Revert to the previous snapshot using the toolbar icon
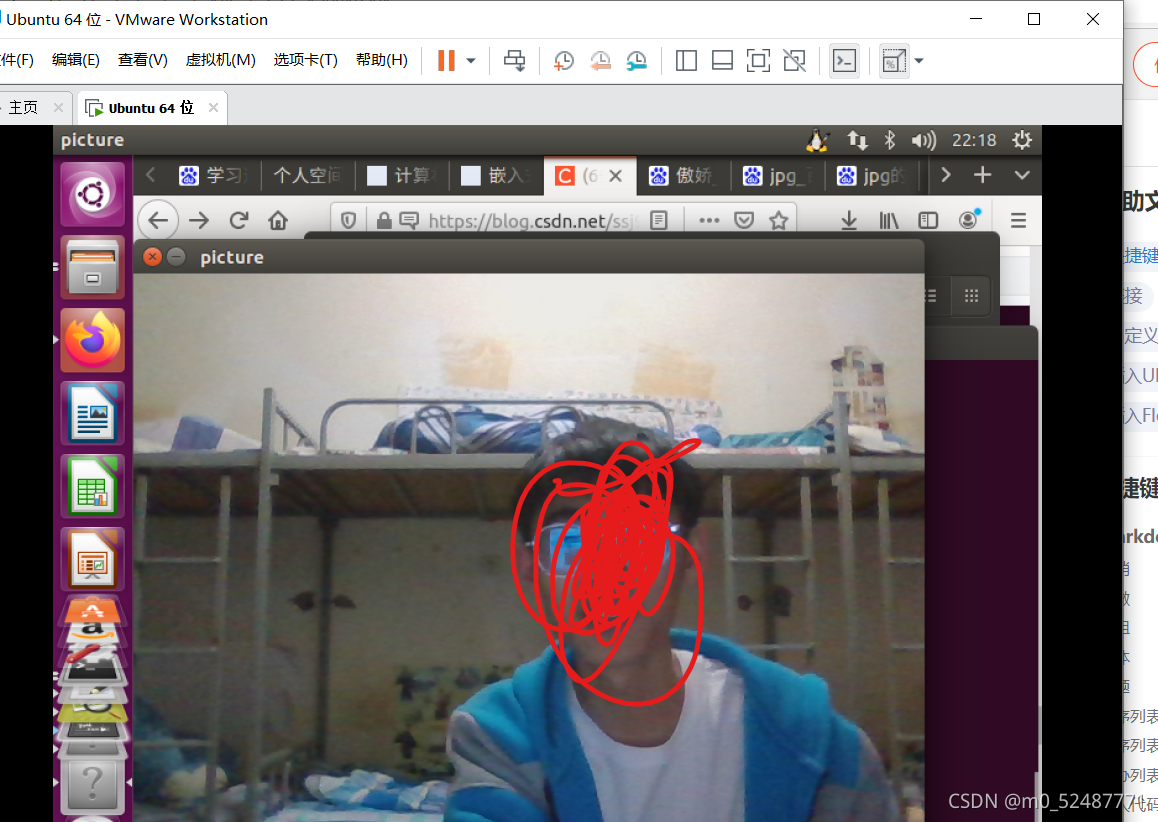Viewport: 1158px width, 822px height. click(x=600, y=61)
